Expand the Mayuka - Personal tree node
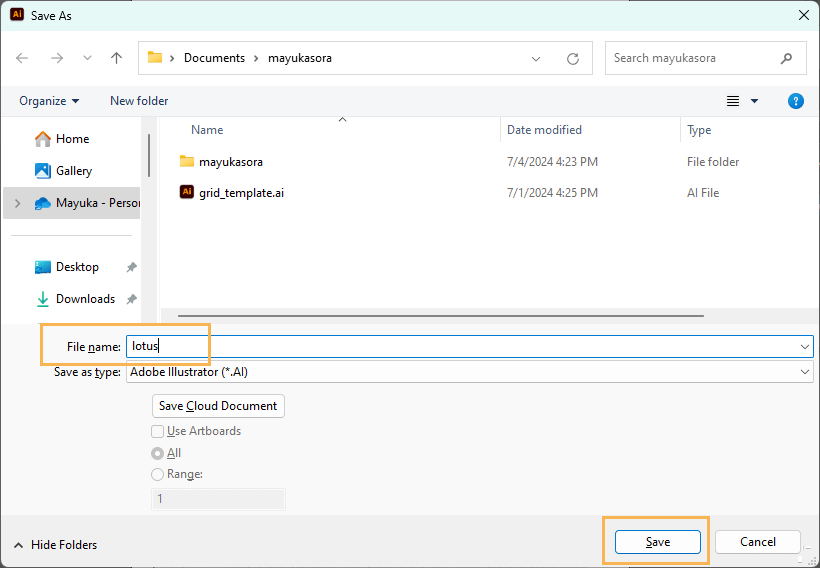This screenshot has height=568, width=820. point(17,203)
